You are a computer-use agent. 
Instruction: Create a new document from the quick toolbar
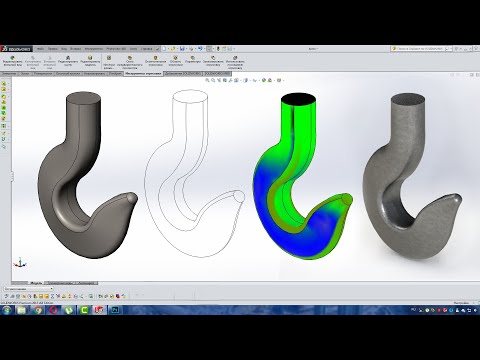pos(164,49)
